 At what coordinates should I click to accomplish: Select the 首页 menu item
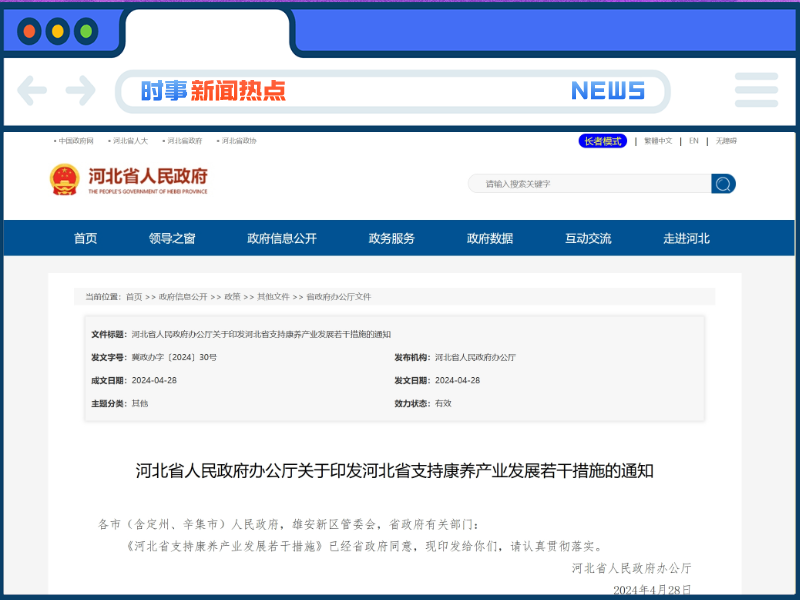(x=85, y=238)
